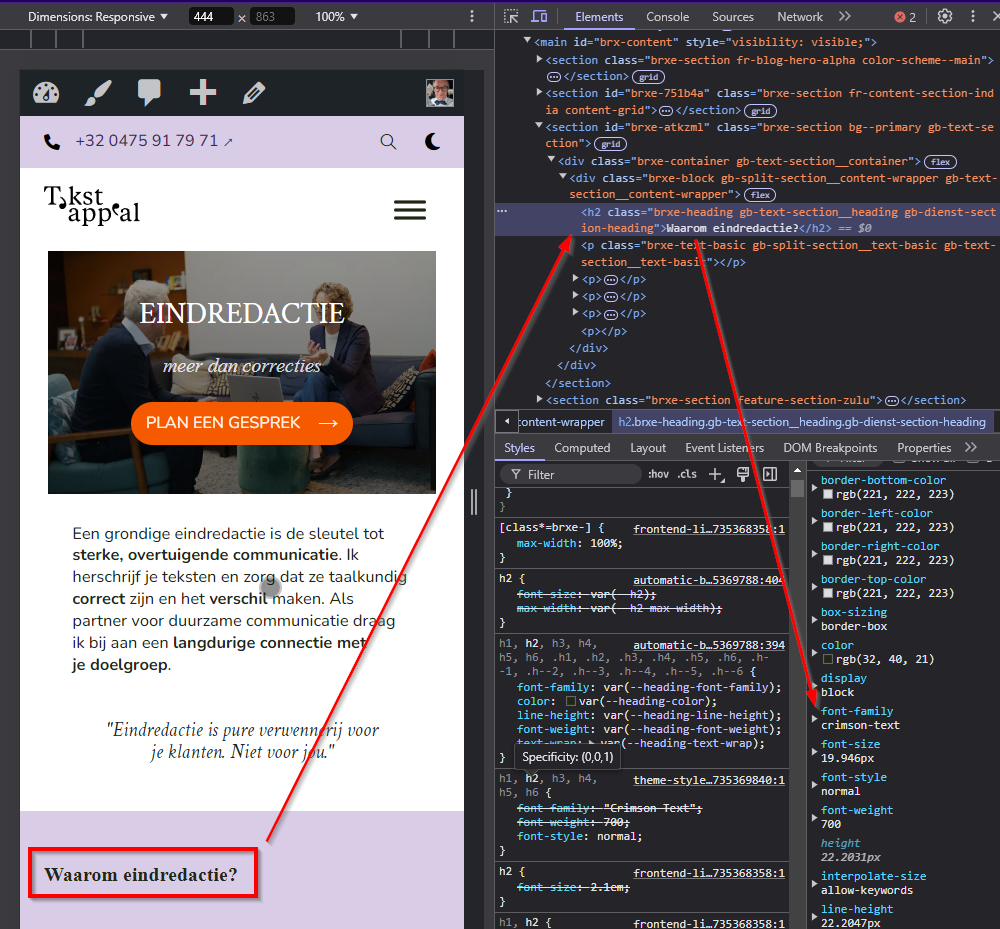1000x929 pixels.
Task: Select the Layout sidebar tab
Action: [x=648, y=448]
